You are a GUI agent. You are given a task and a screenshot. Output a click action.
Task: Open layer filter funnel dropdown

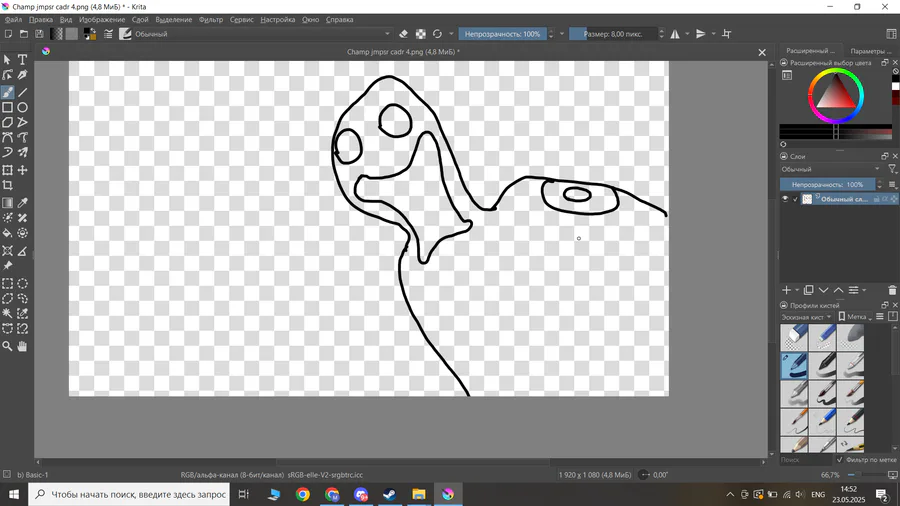893,169
